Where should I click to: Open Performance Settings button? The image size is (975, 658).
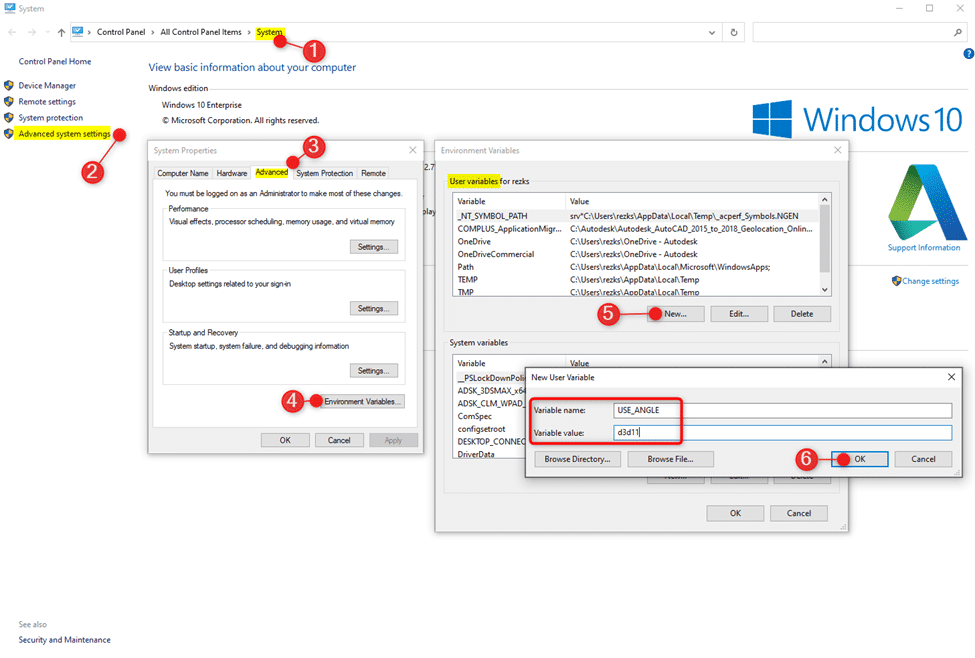[x=374, y=247]
